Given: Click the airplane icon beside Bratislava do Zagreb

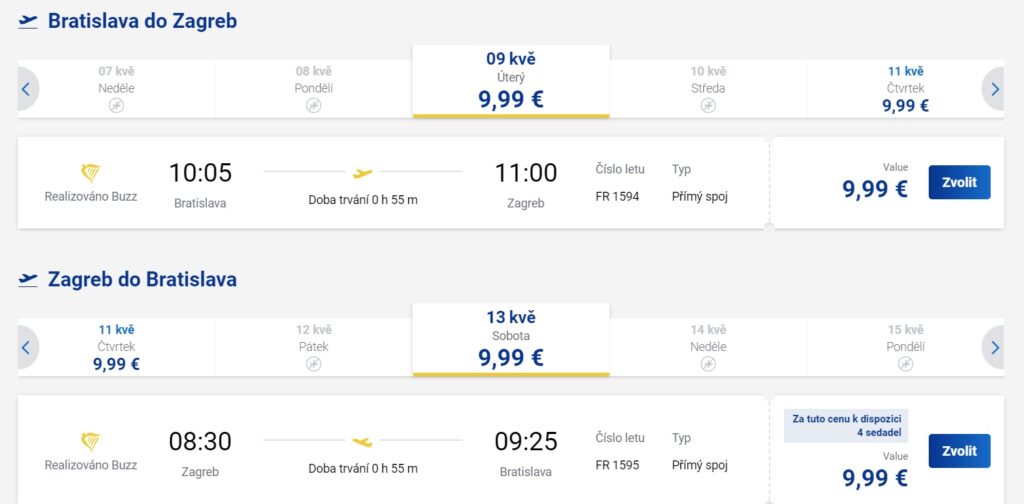Looking at the screenshot, I should 28,21.
